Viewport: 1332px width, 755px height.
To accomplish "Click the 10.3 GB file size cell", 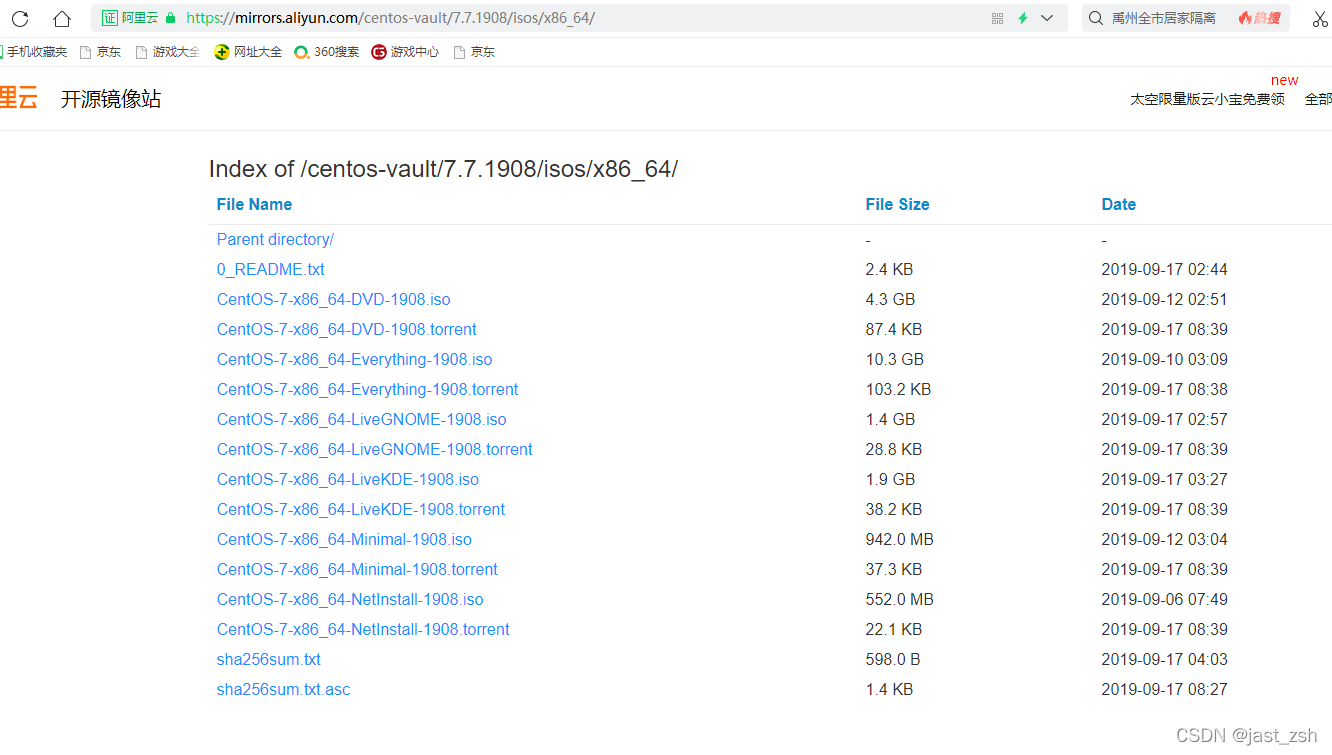I will 894,359.
